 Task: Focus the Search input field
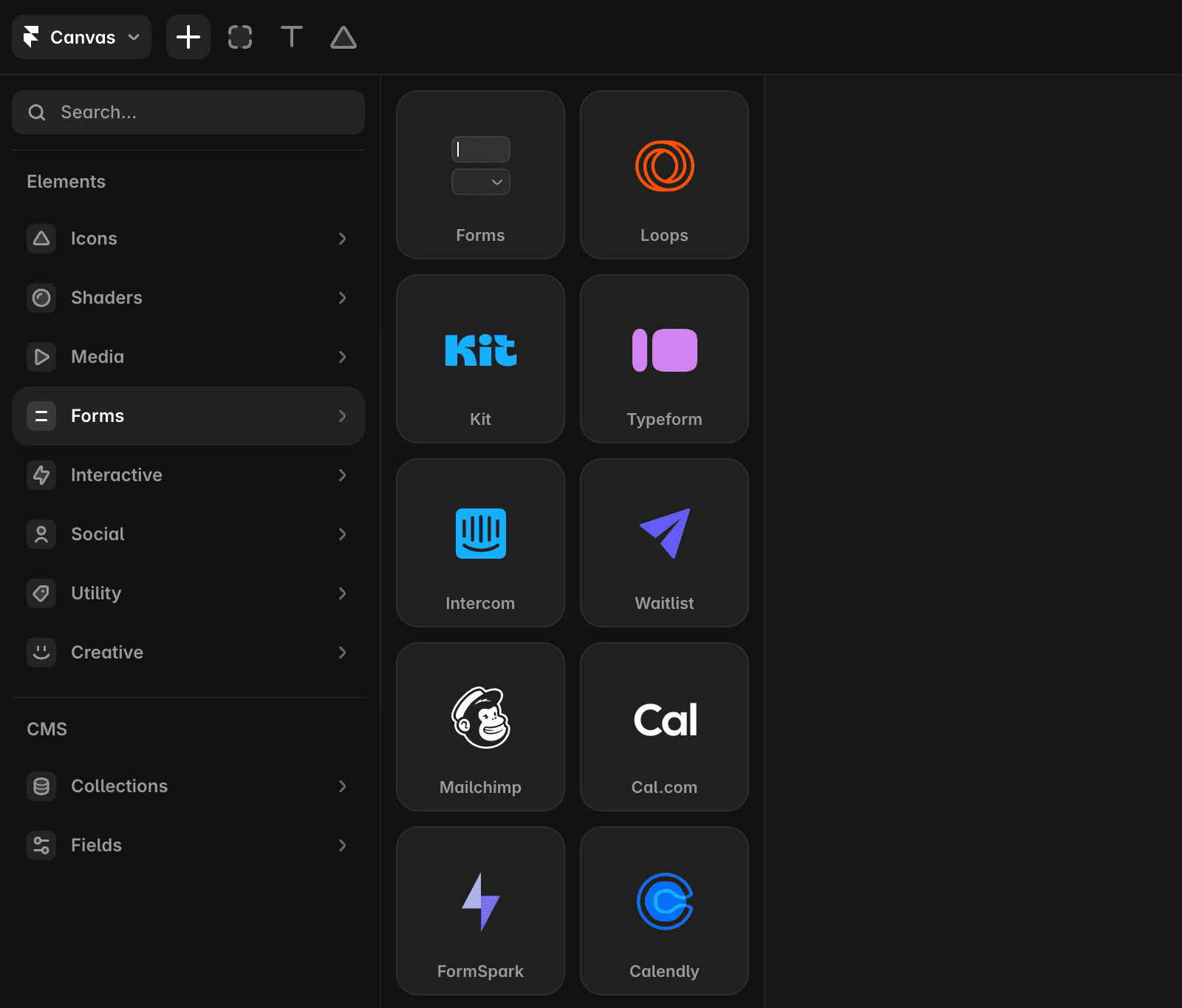[x=188, y=112]
